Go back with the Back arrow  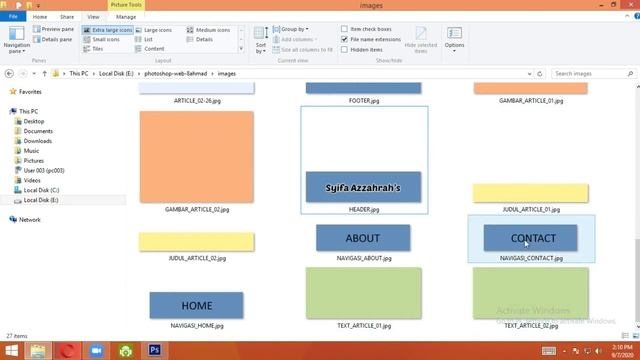pos(9,74)
